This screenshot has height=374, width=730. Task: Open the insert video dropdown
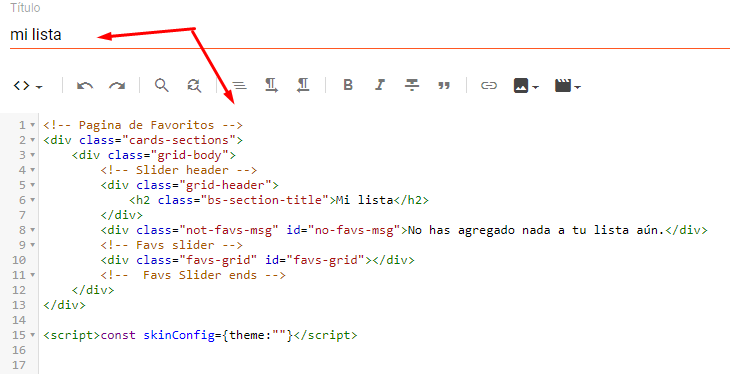click(568, 86)
